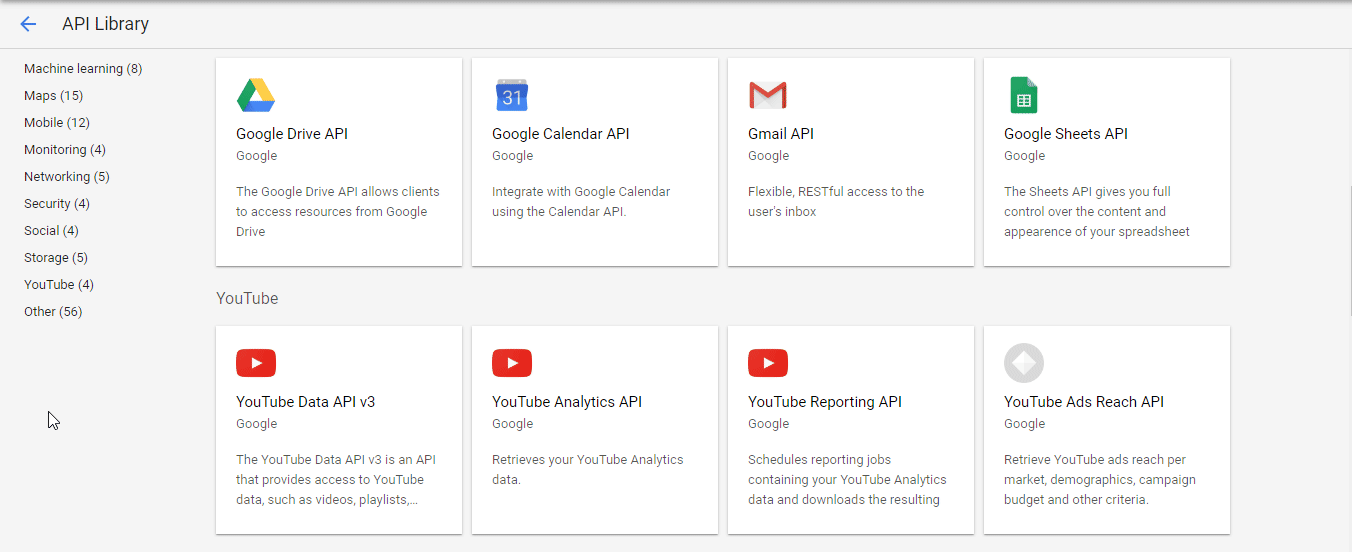Click the Google Sheets green icon
Screen dimensions: 1352x552
point(1023,95)
